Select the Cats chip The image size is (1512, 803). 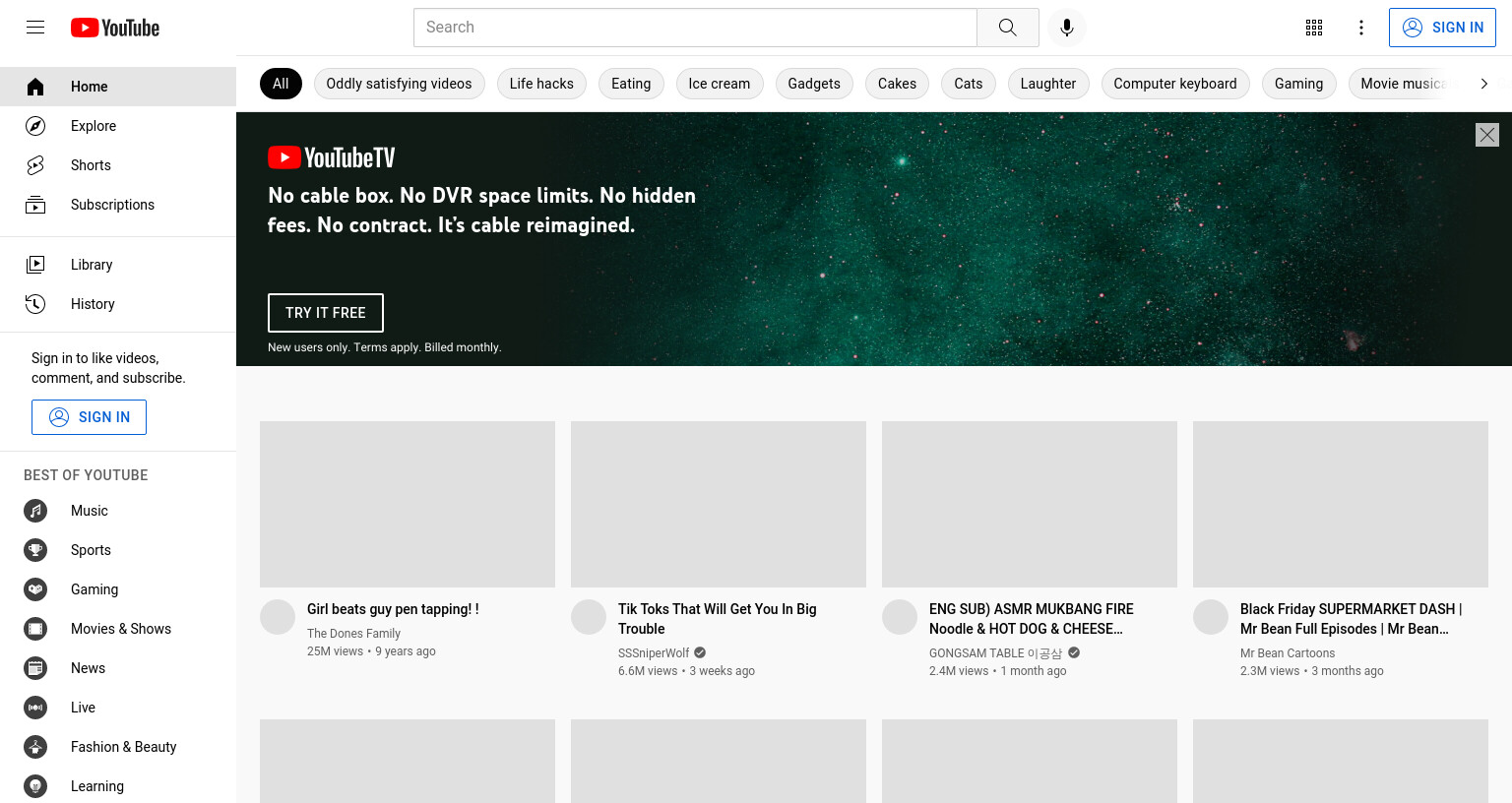coord(969,84)
